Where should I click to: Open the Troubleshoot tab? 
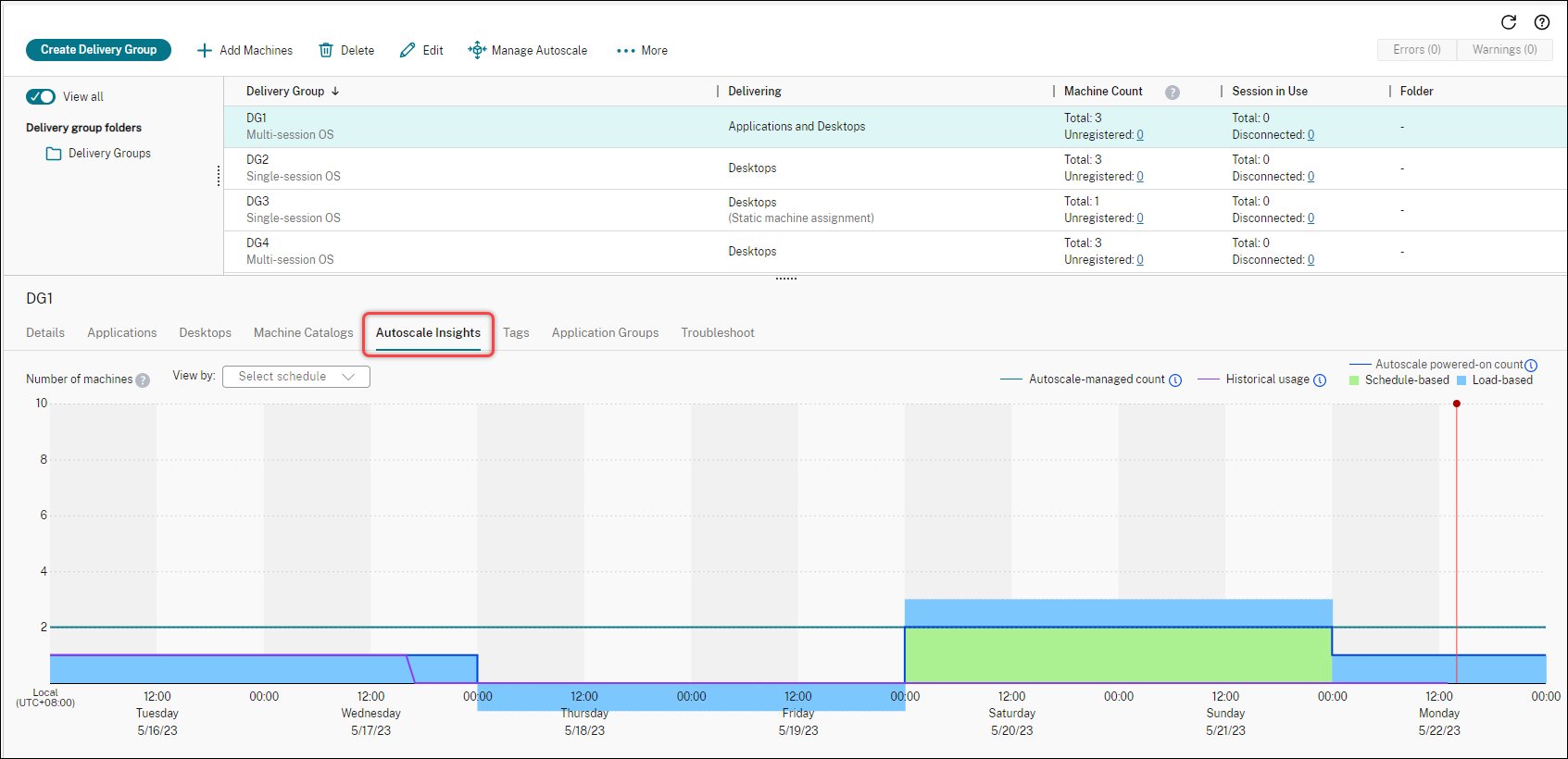click(x=718, y=333)
